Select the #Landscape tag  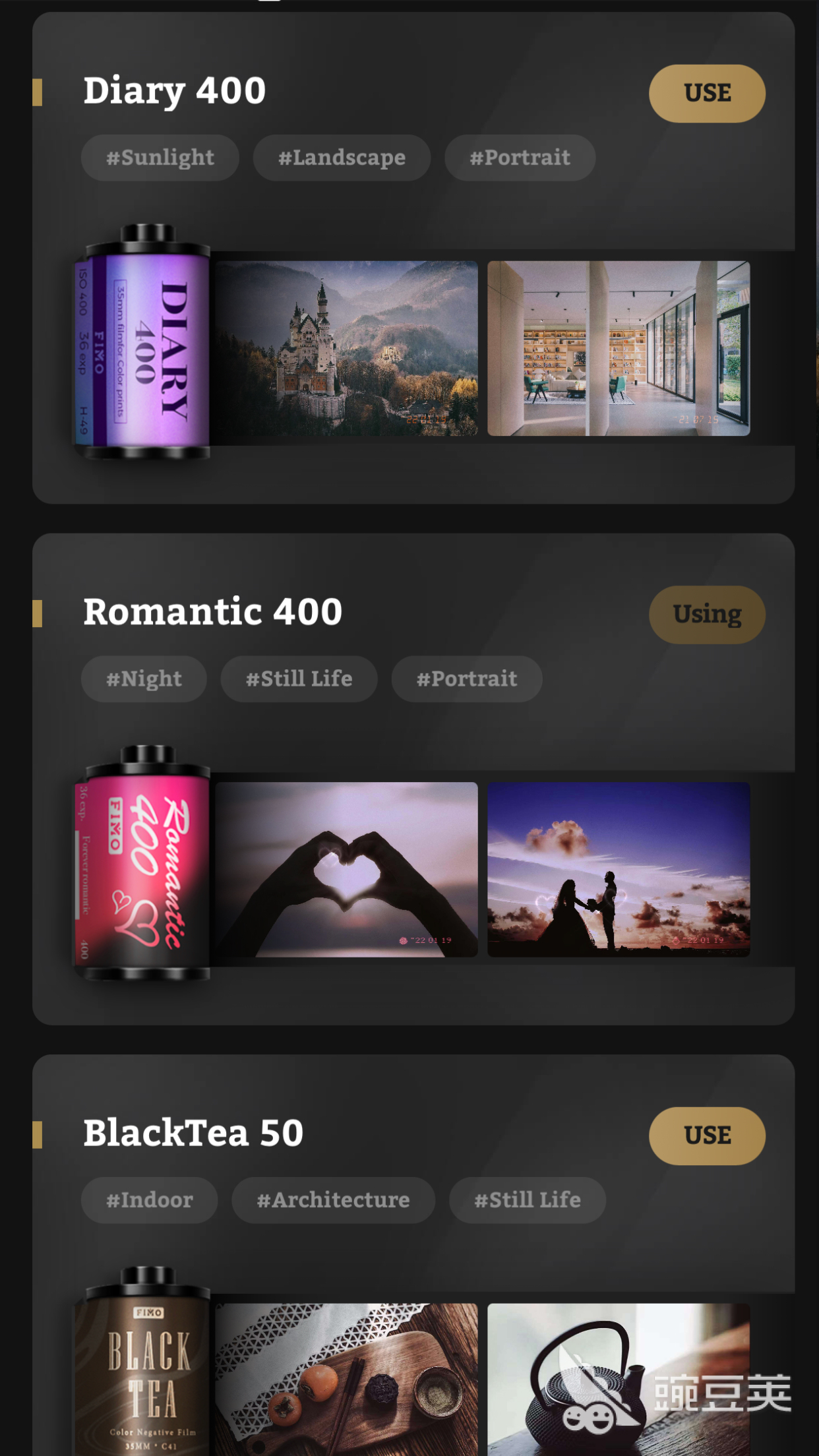tap(342, 158)
